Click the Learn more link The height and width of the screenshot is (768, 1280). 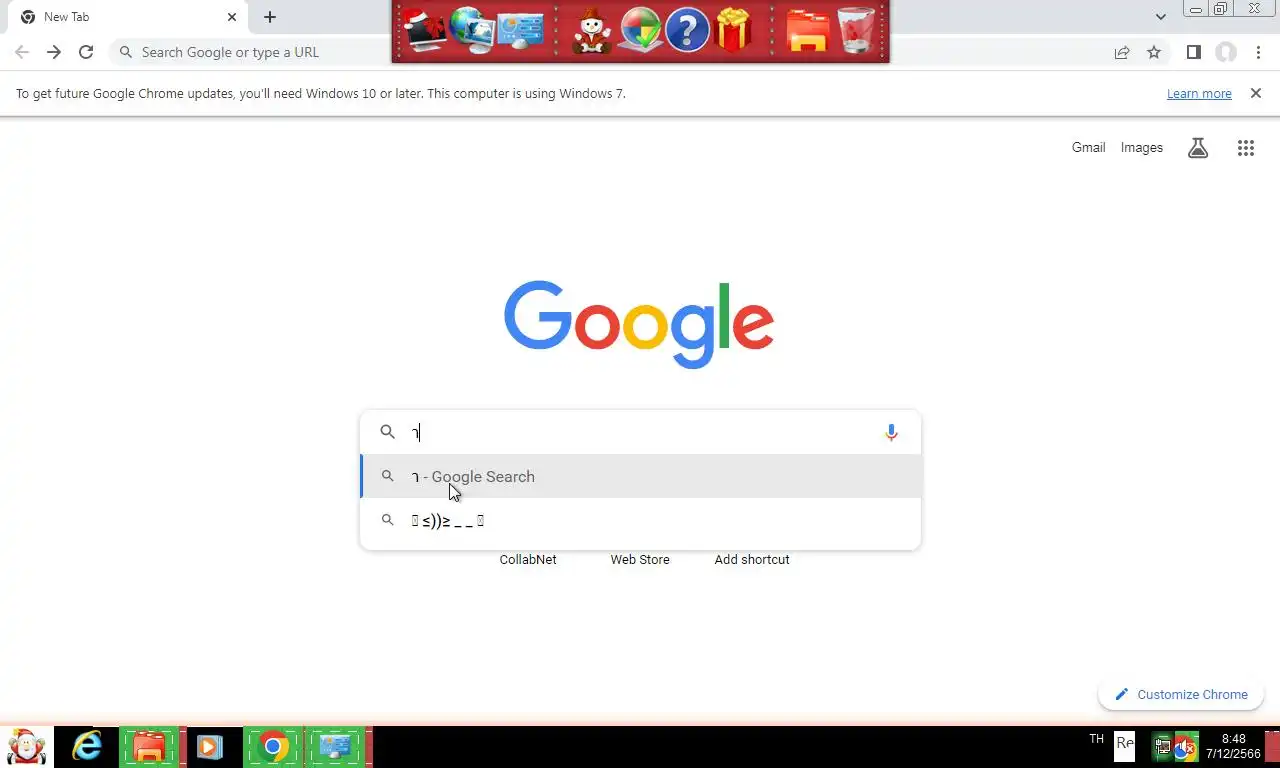1199,93
